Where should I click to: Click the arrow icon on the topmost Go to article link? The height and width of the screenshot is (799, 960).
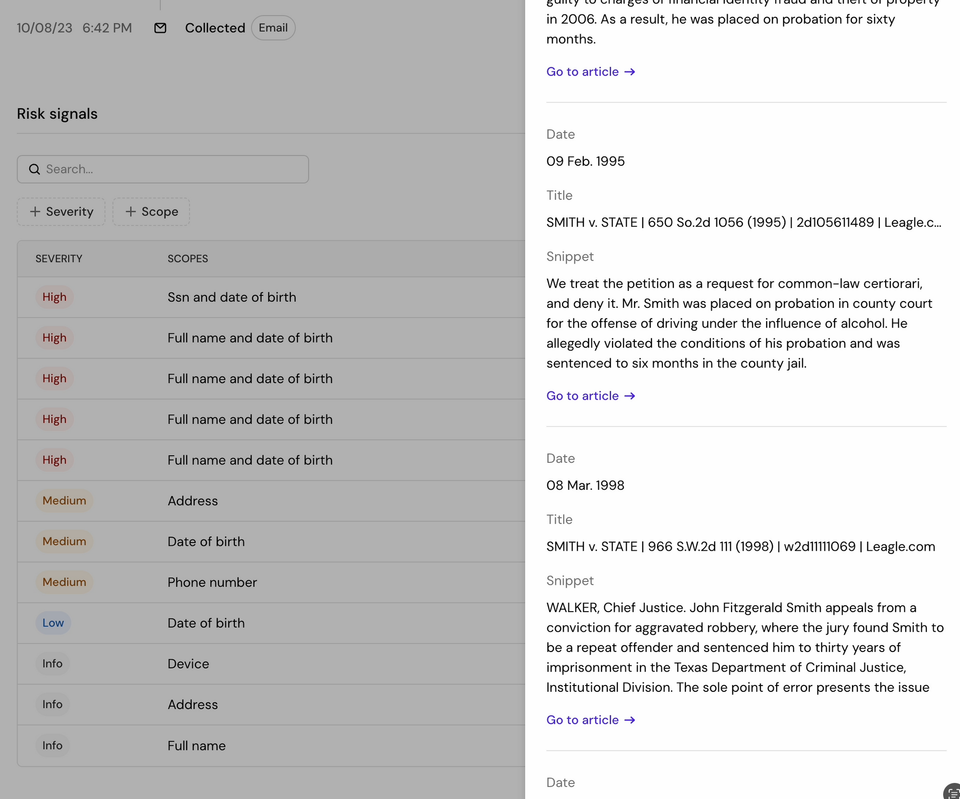pyautogui.click(x=629, y=71)
